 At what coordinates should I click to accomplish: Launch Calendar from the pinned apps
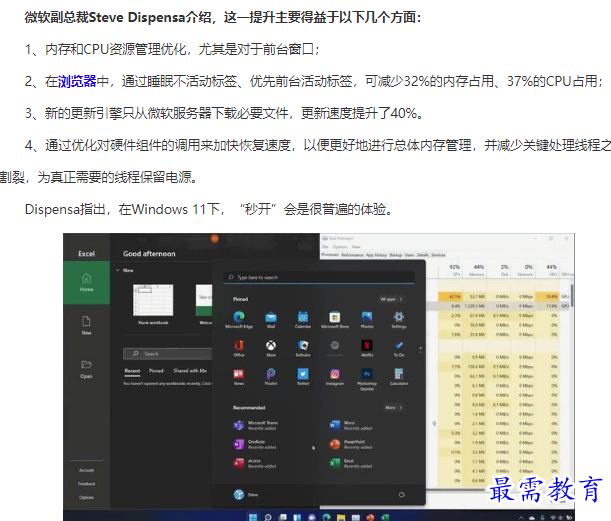coord(303,320)
